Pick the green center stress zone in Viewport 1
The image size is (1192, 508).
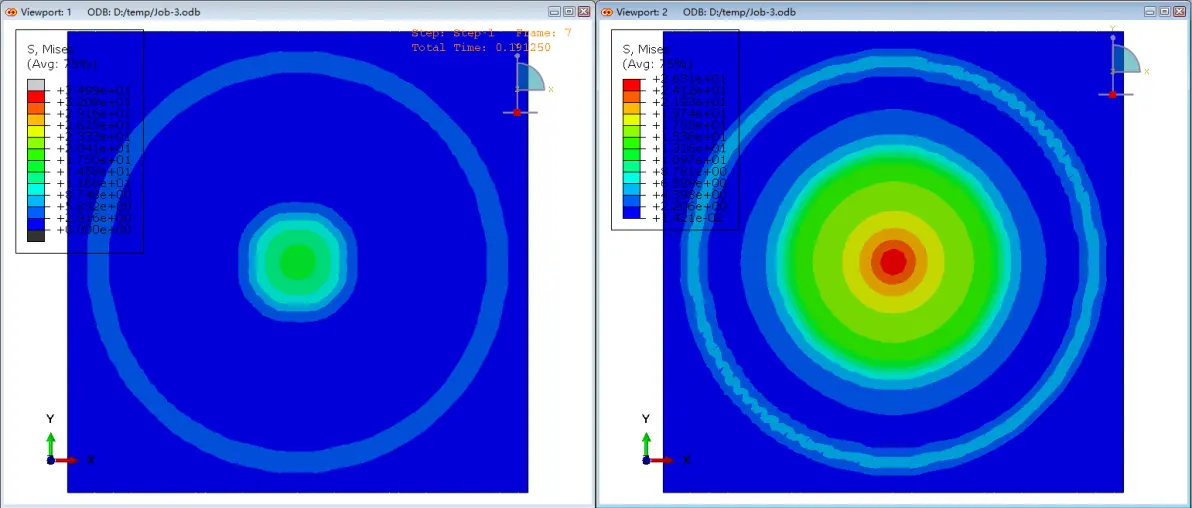[297, 262]
